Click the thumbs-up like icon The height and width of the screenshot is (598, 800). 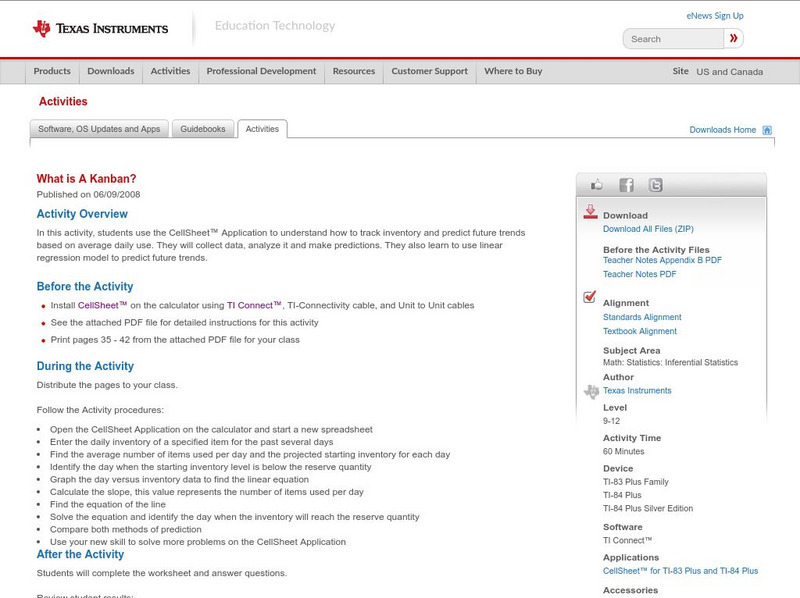(596, 185)
